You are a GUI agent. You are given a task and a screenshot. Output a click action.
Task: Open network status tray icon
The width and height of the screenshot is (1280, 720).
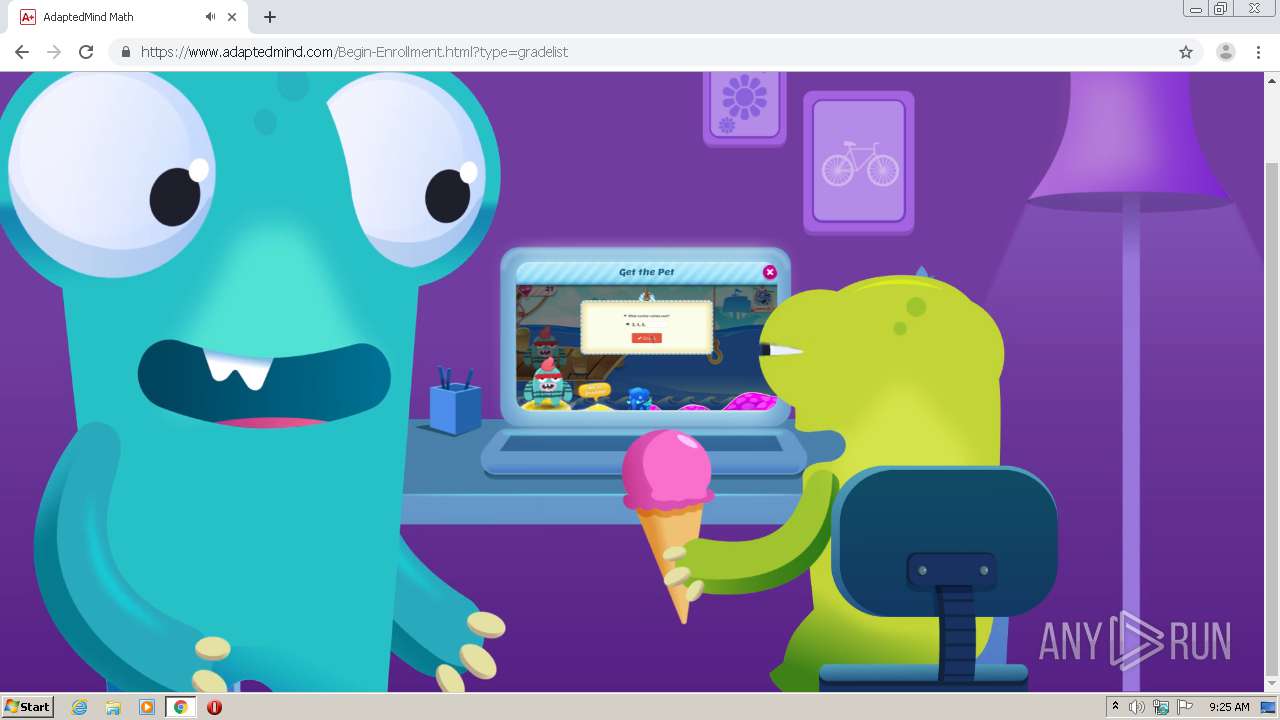(x=1161, y=707)
